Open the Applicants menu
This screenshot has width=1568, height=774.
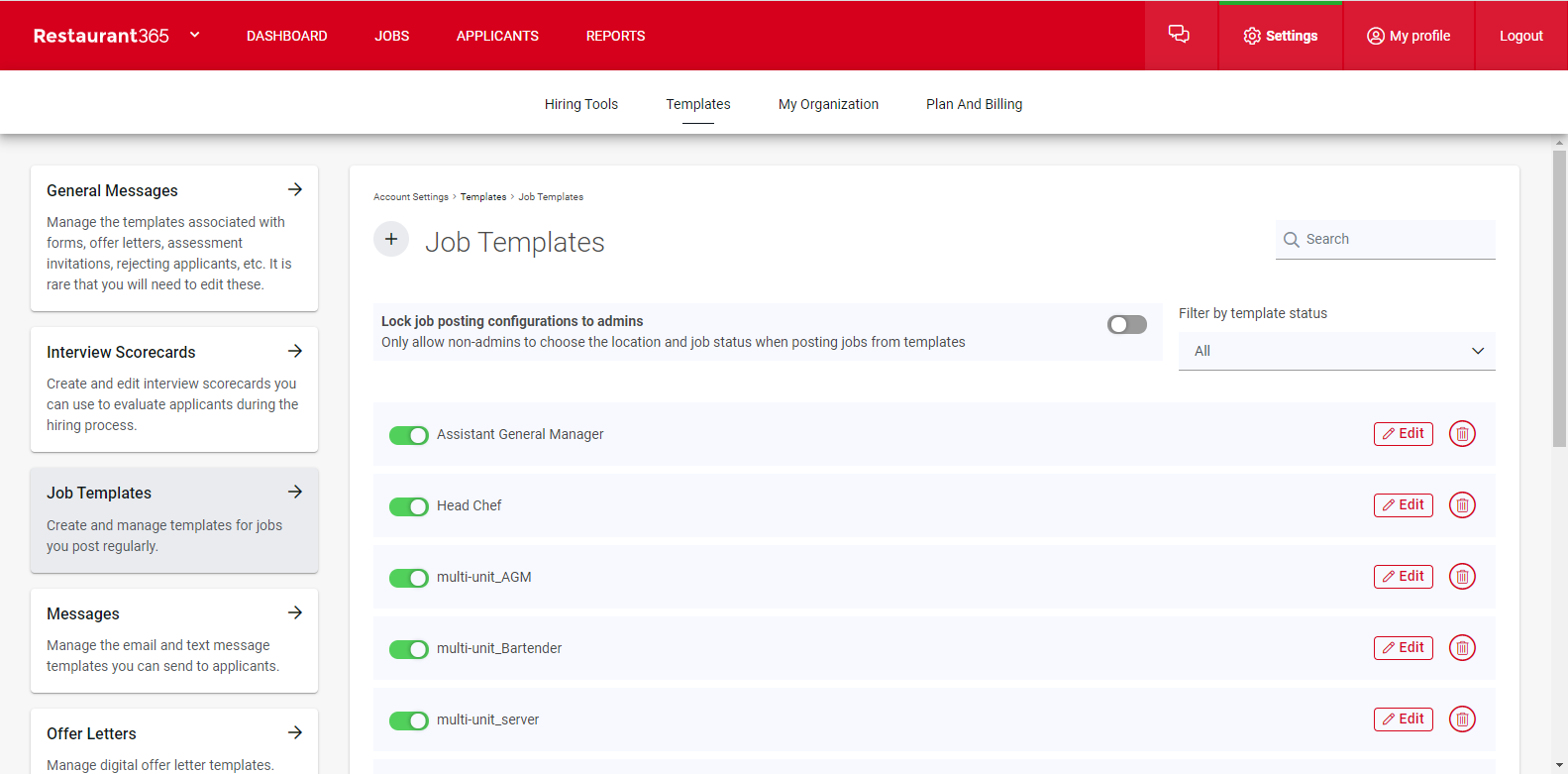(x=497, y=36)
